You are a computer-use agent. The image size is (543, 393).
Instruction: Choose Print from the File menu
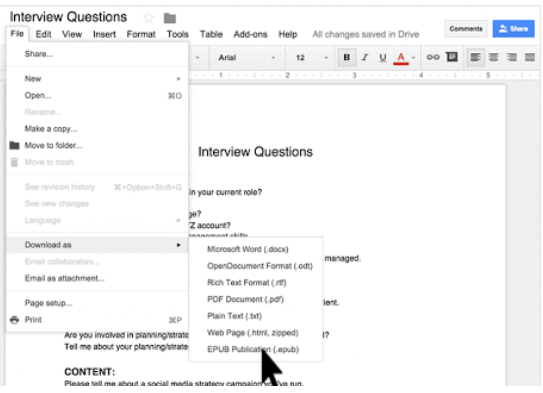tap(97, 320)
